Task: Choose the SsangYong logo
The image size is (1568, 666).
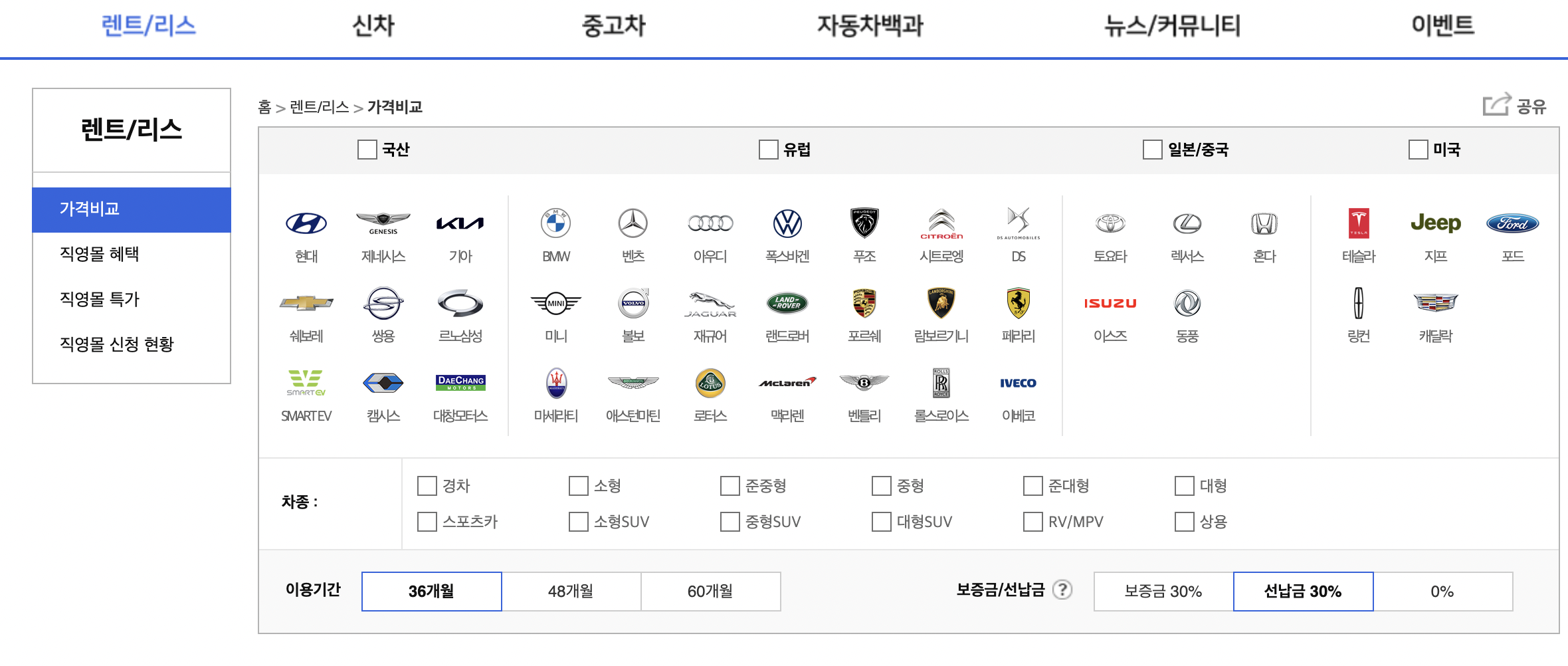Action: pyautogui.click(x=383, y=303)
